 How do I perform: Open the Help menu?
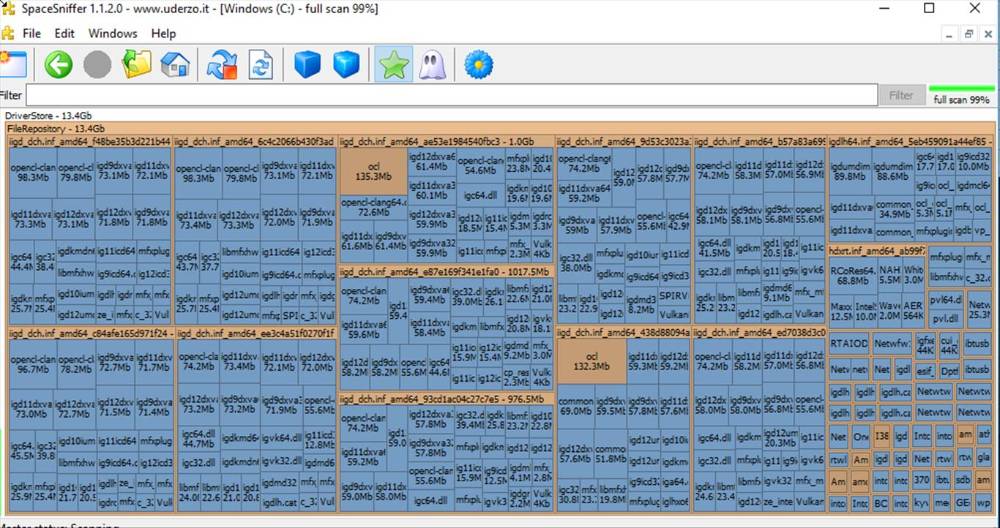click(163, 34)
